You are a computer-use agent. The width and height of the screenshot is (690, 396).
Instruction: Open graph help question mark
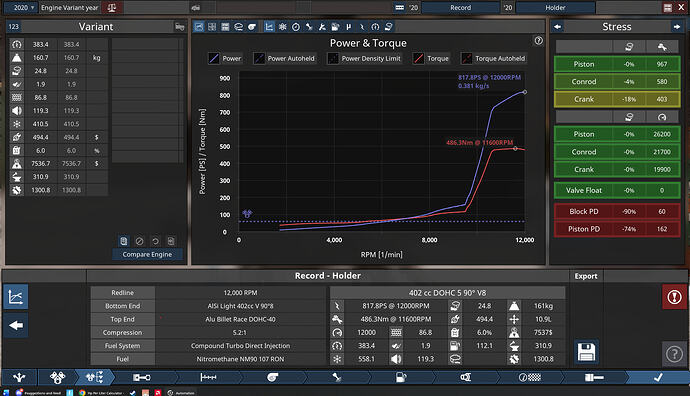(x=539, y=40)
